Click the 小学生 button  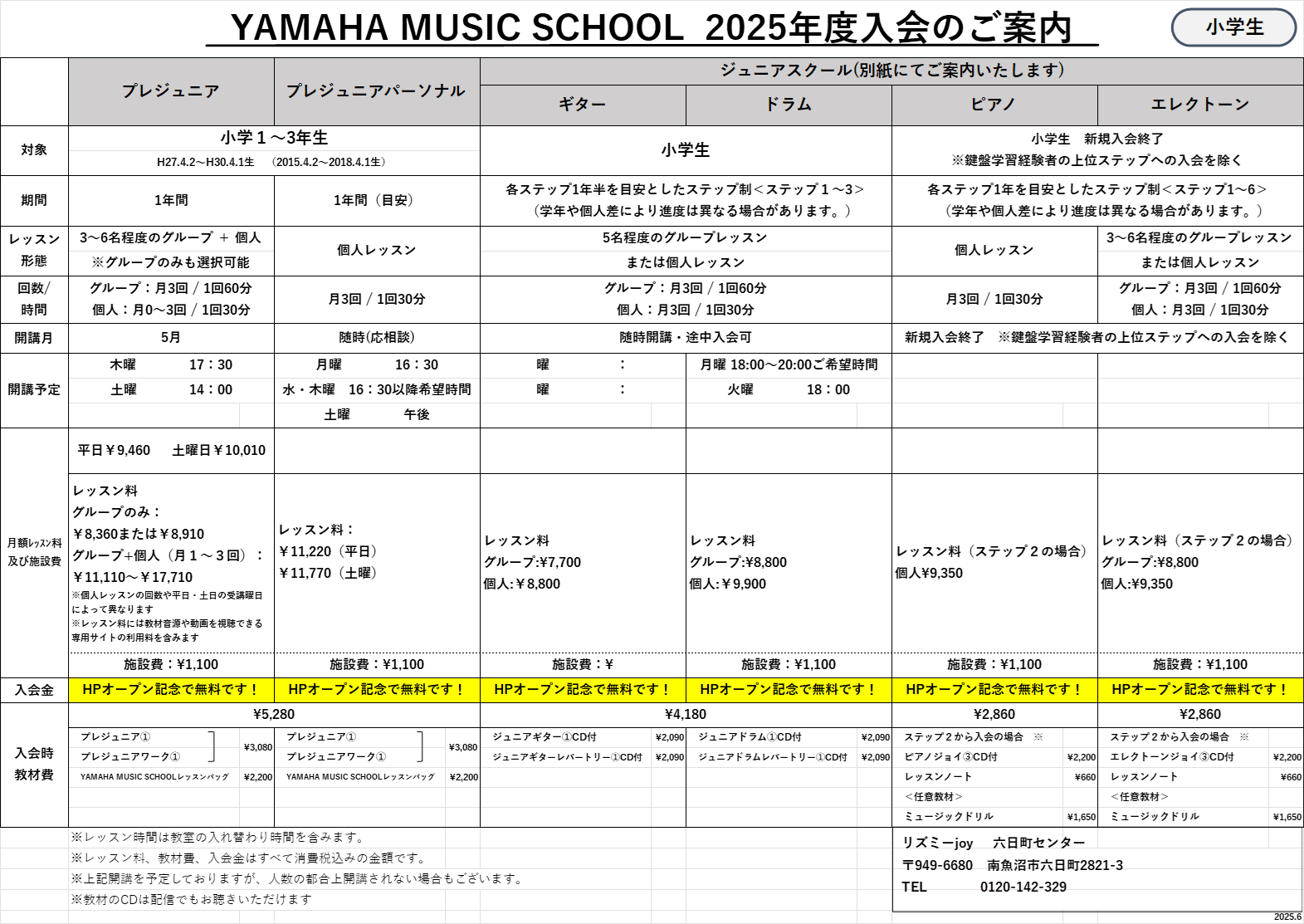pos(1233,27)
